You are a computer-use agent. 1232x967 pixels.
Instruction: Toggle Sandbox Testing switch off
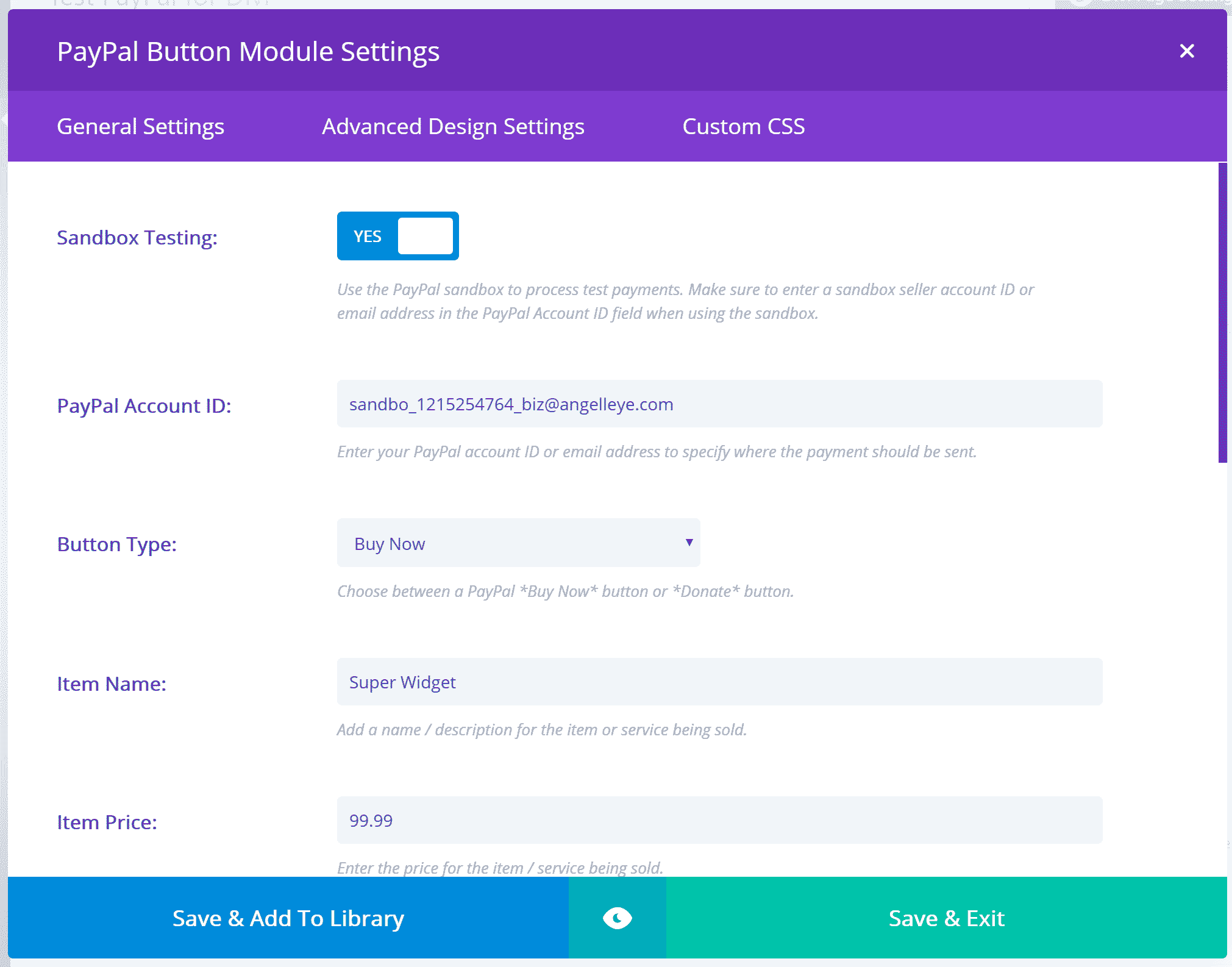pyautogui.click(x=398, y=236)
